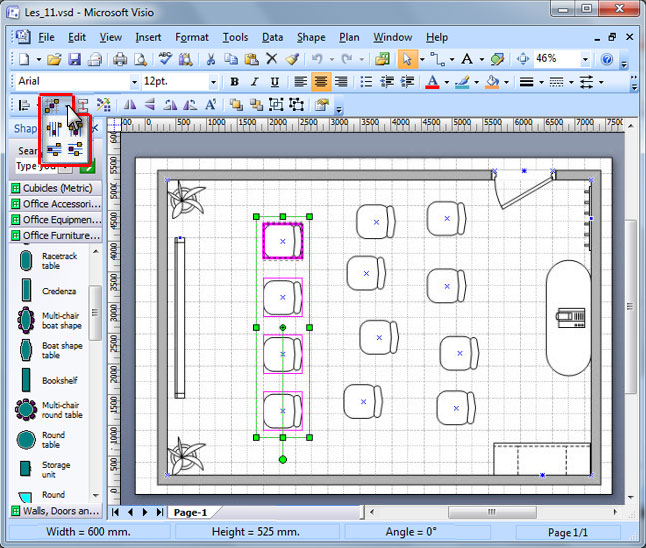Open the zoom level dropdown showing 46%
Screen dimensions: 646x548
point(585,59)
